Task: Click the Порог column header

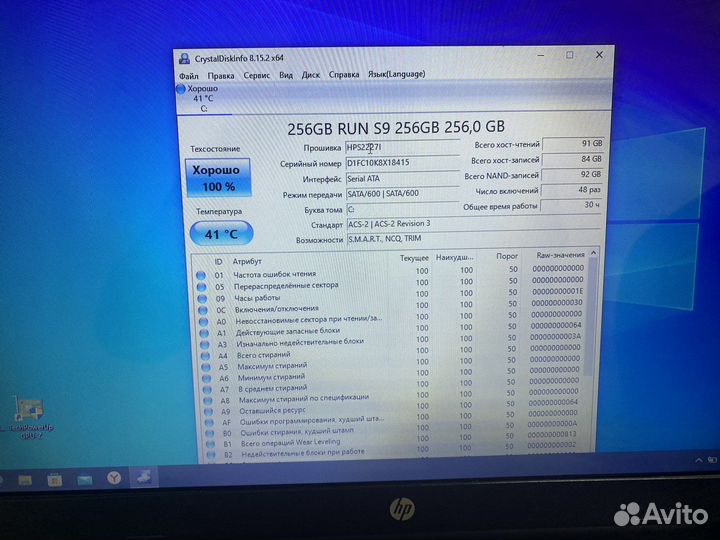Action: [507, 256]
